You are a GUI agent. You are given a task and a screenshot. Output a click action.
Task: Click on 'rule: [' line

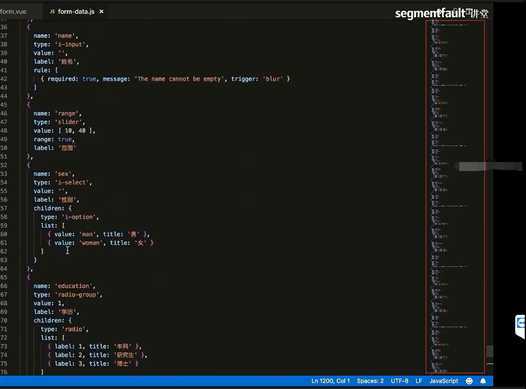[x=46, y=70]
